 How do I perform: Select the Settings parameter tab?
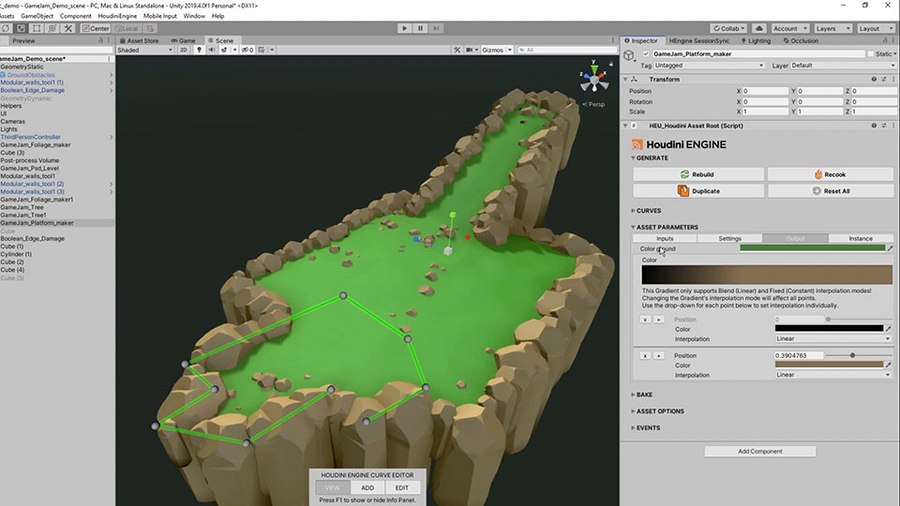click(730, 238)
